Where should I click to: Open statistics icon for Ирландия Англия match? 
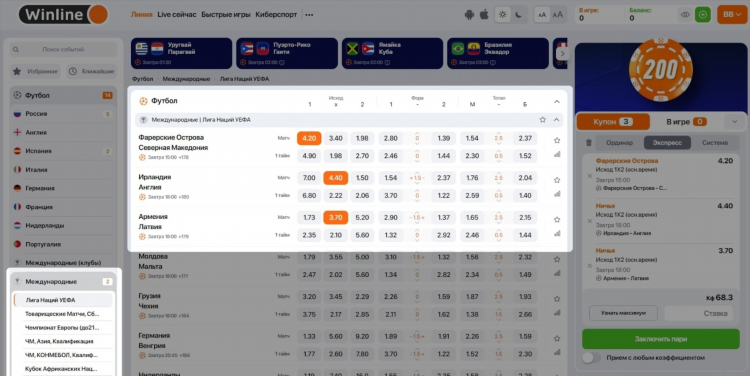click(x=557, y=194)
